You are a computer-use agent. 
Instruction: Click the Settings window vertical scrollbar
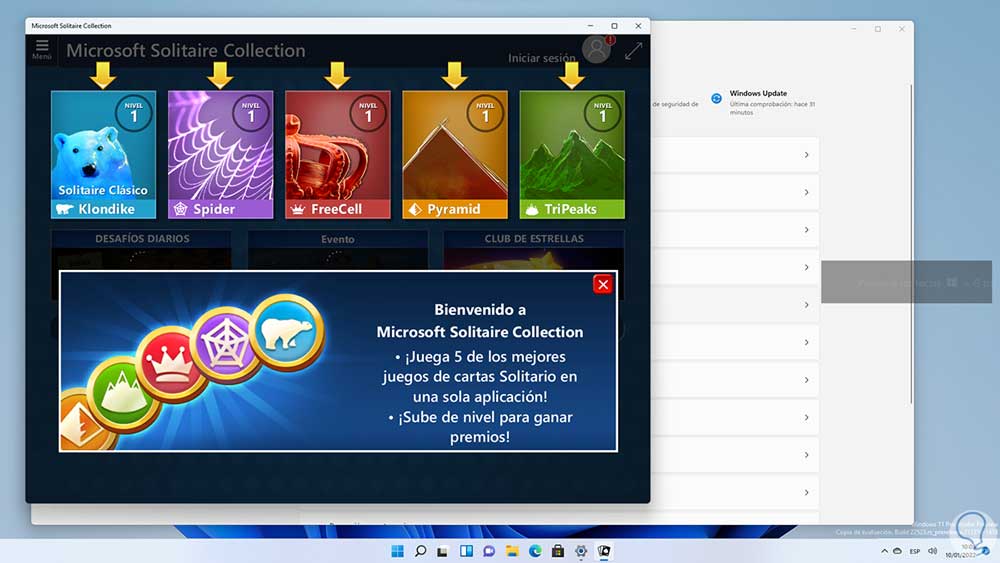(911, 244)
